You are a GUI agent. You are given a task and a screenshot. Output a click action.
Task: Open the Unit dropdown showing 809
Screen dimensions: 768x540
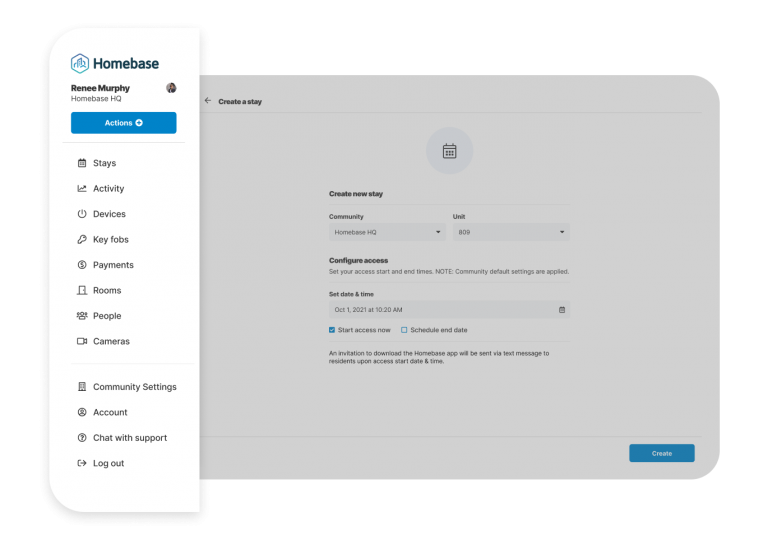[511, 232]
